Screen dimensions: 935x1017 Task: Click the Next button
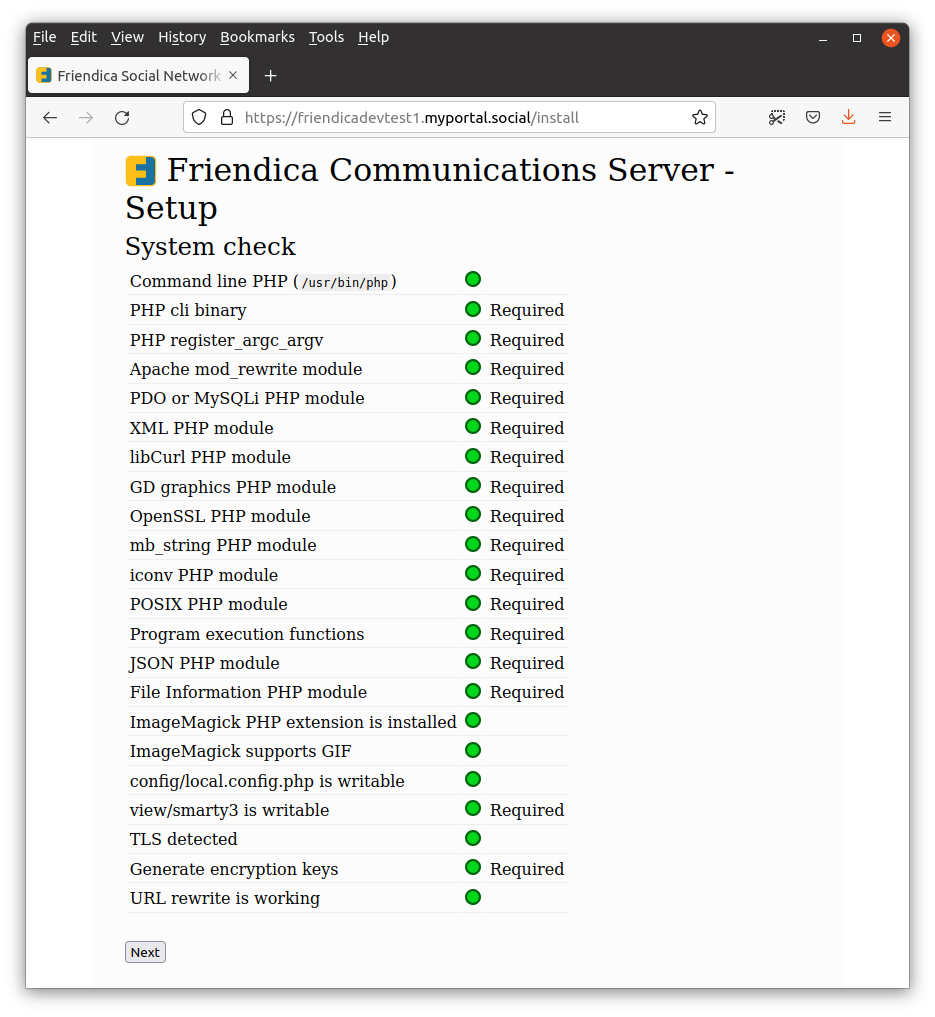point(145,952)
